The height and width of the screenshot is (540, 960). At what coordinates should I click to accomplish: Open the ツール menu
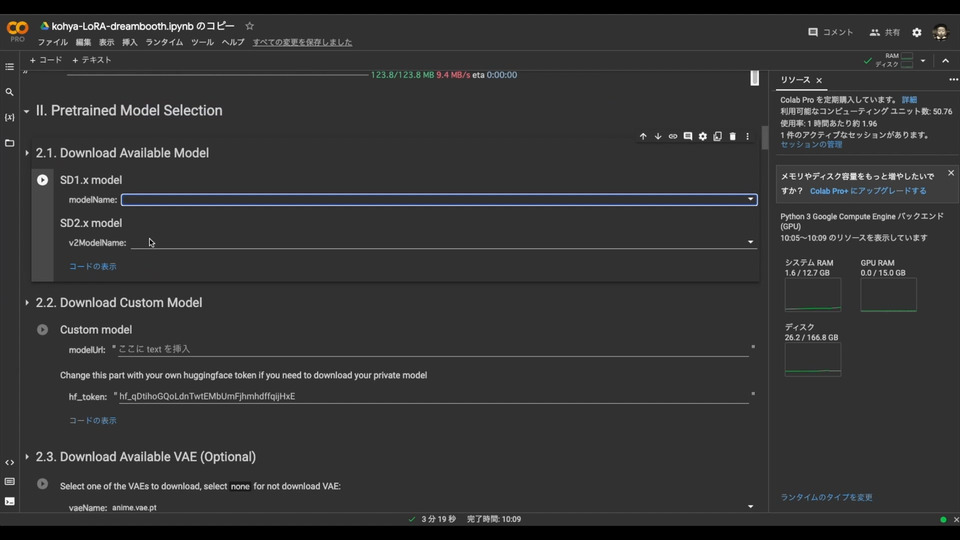(x=202, y=42)
